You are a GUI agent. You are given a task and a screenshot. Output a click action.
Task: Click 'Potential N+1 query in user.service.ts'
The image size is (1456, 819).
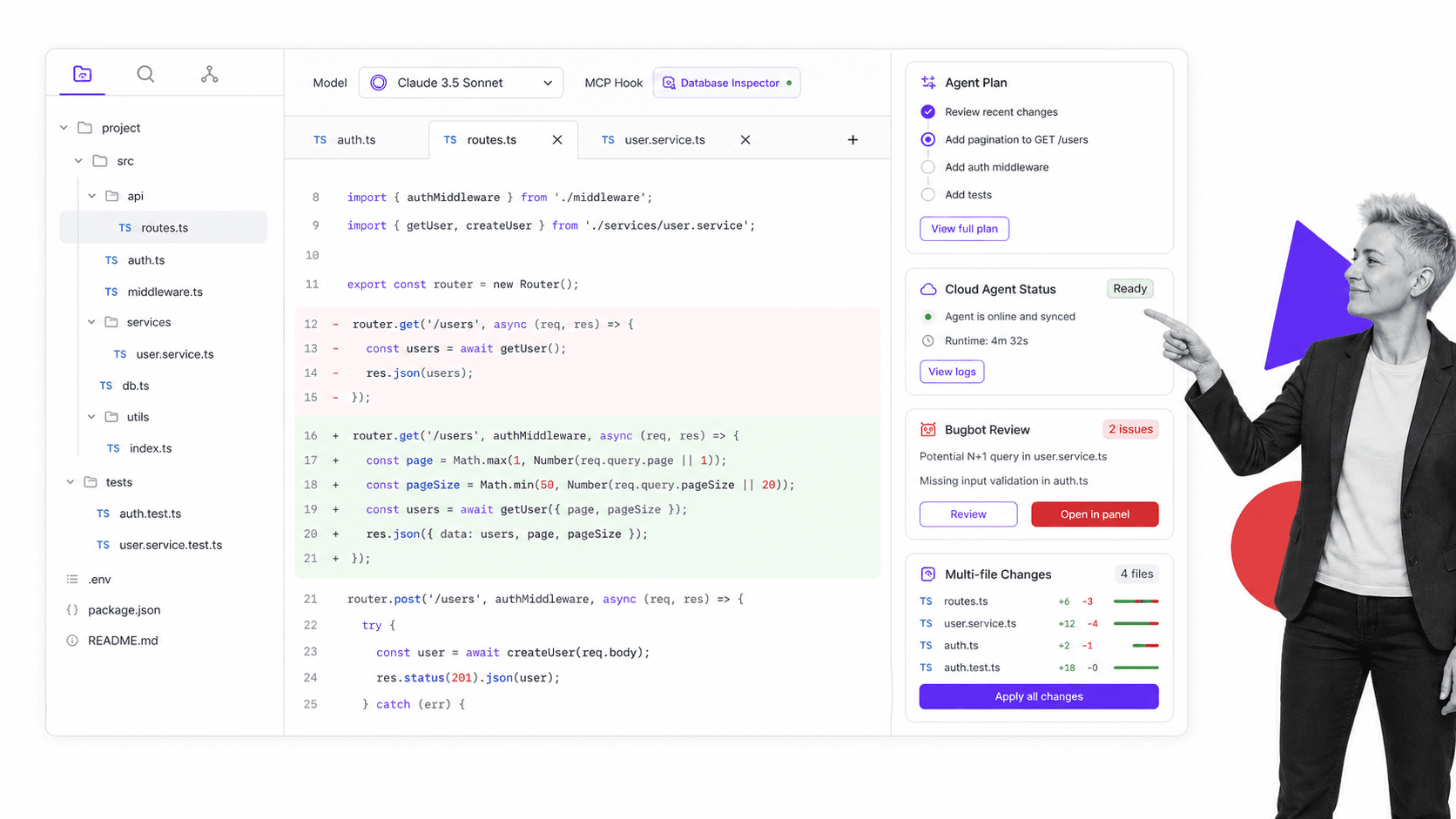click(x=1013, y=457)
